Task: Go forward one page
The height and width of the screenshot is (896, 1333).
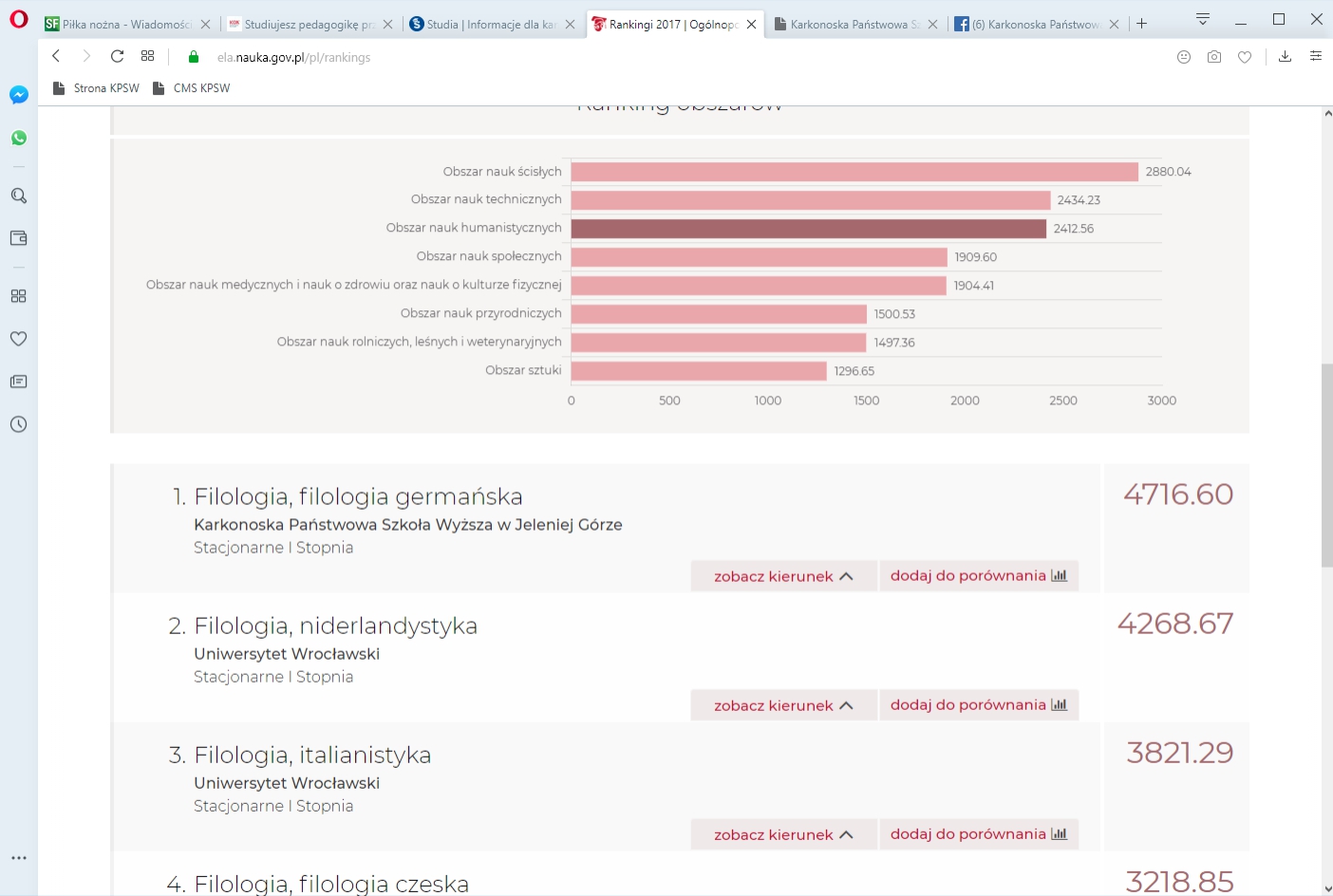Action: (x=86, y=57)
